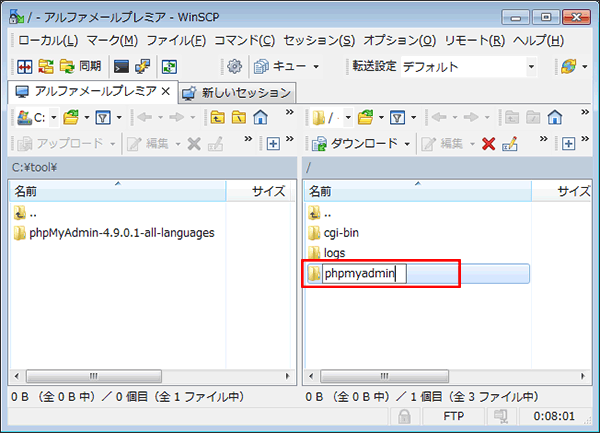The image size is (600, 433).
Task: Click the Synchronize (同期) toolbar button
Action: click(81, 67)
